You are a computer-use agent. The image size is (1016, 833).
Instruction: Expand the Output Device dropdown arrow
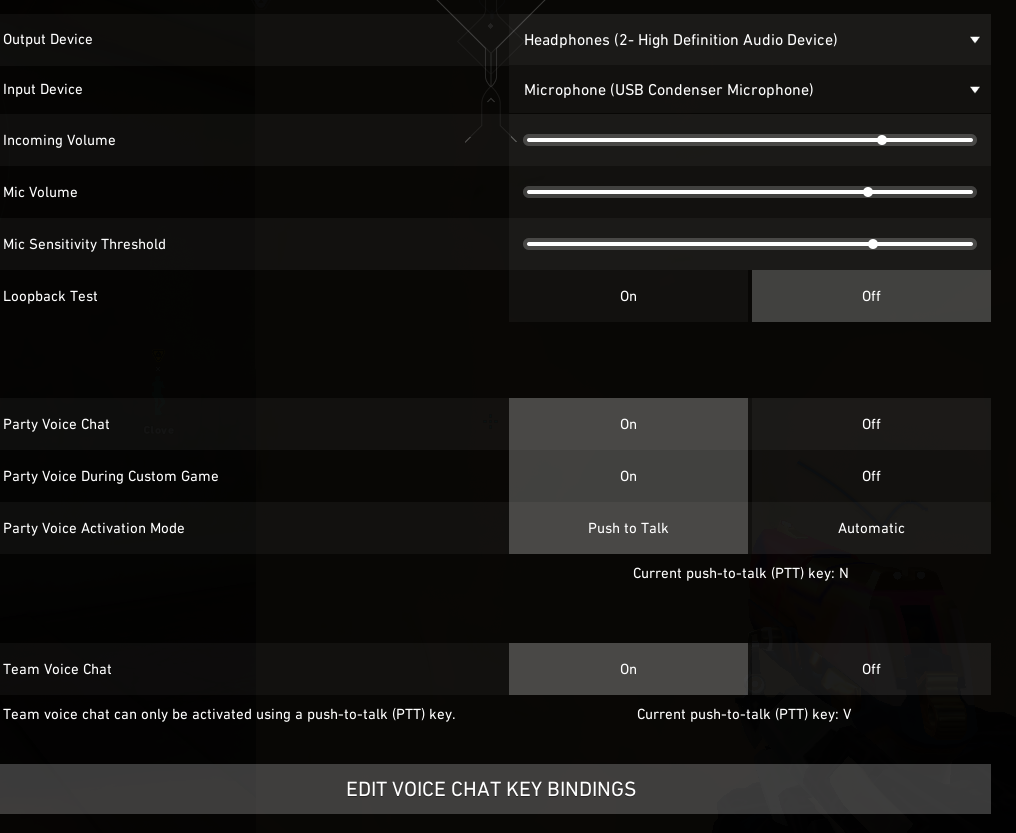(975, 40)
